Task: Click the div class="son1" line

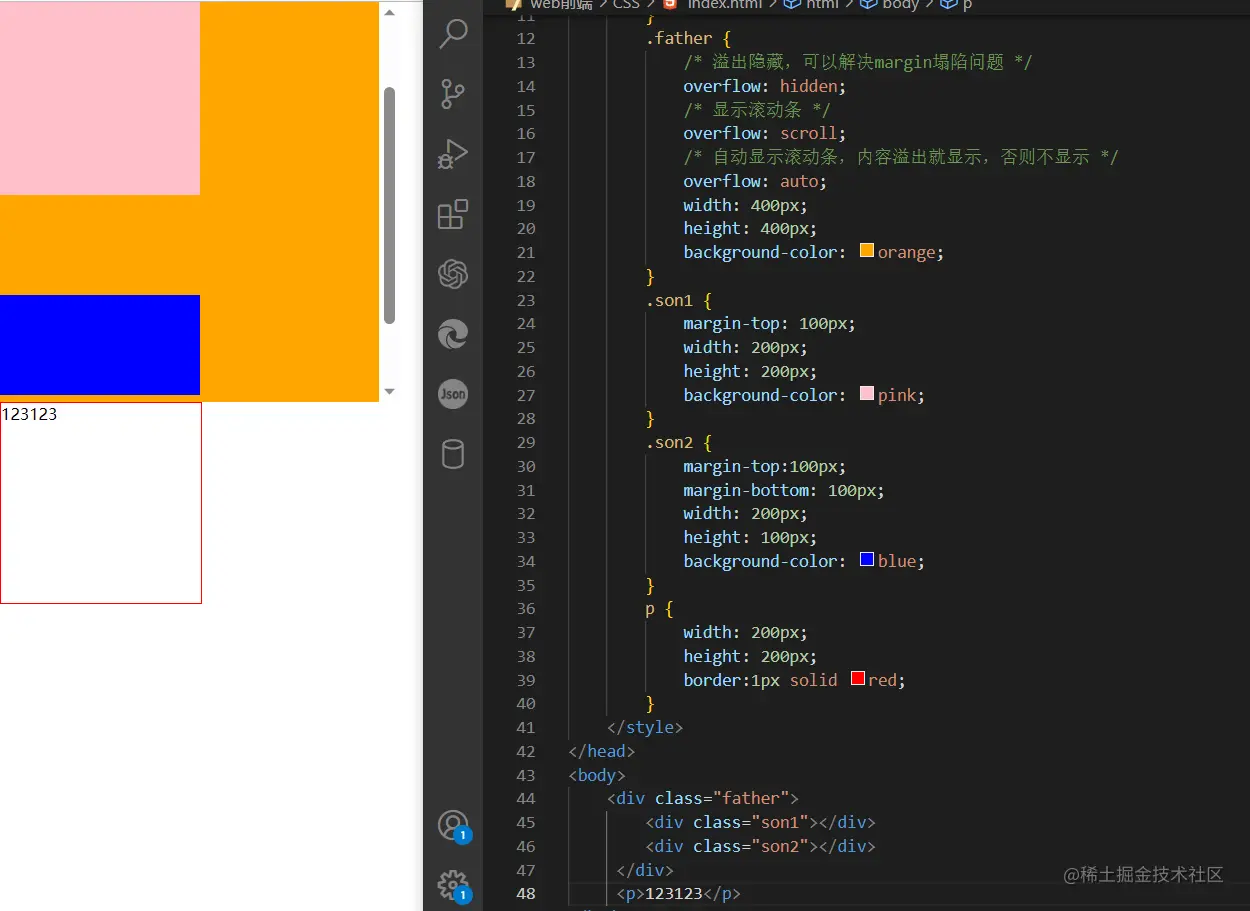Action: [761, 822]
